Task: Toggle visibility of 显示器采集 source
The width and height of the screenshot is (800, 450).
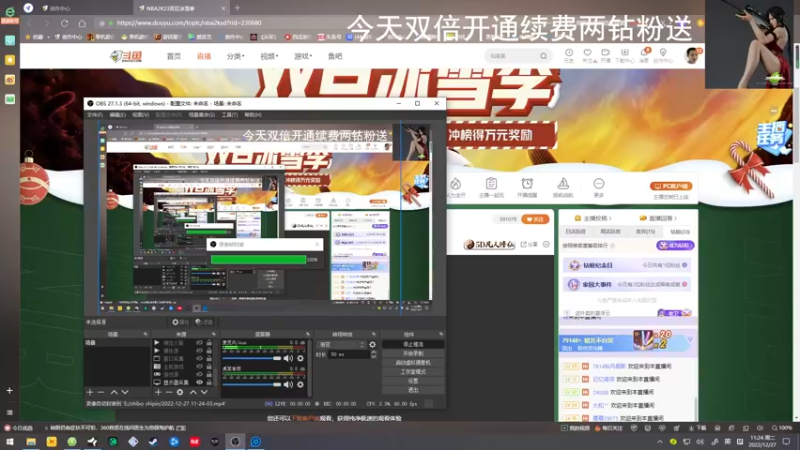Action: [199, 382]
